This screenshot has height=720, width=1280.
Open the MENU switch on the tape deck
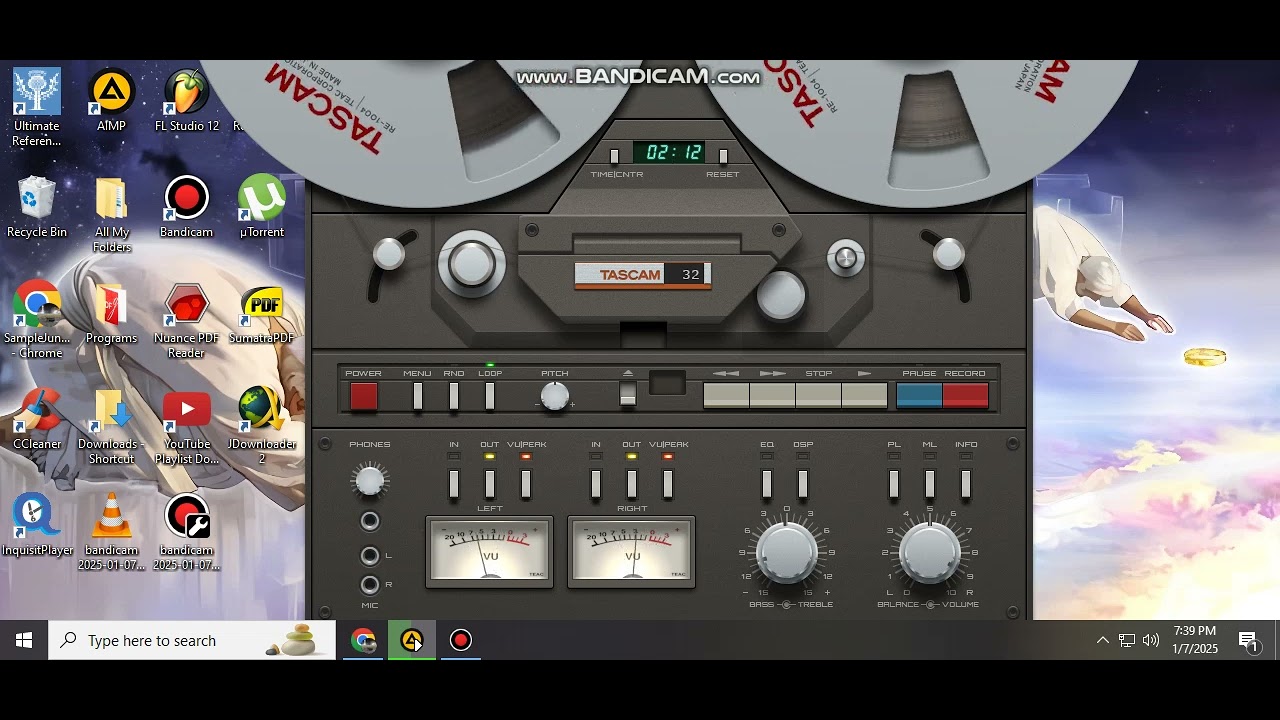point(418,396)
